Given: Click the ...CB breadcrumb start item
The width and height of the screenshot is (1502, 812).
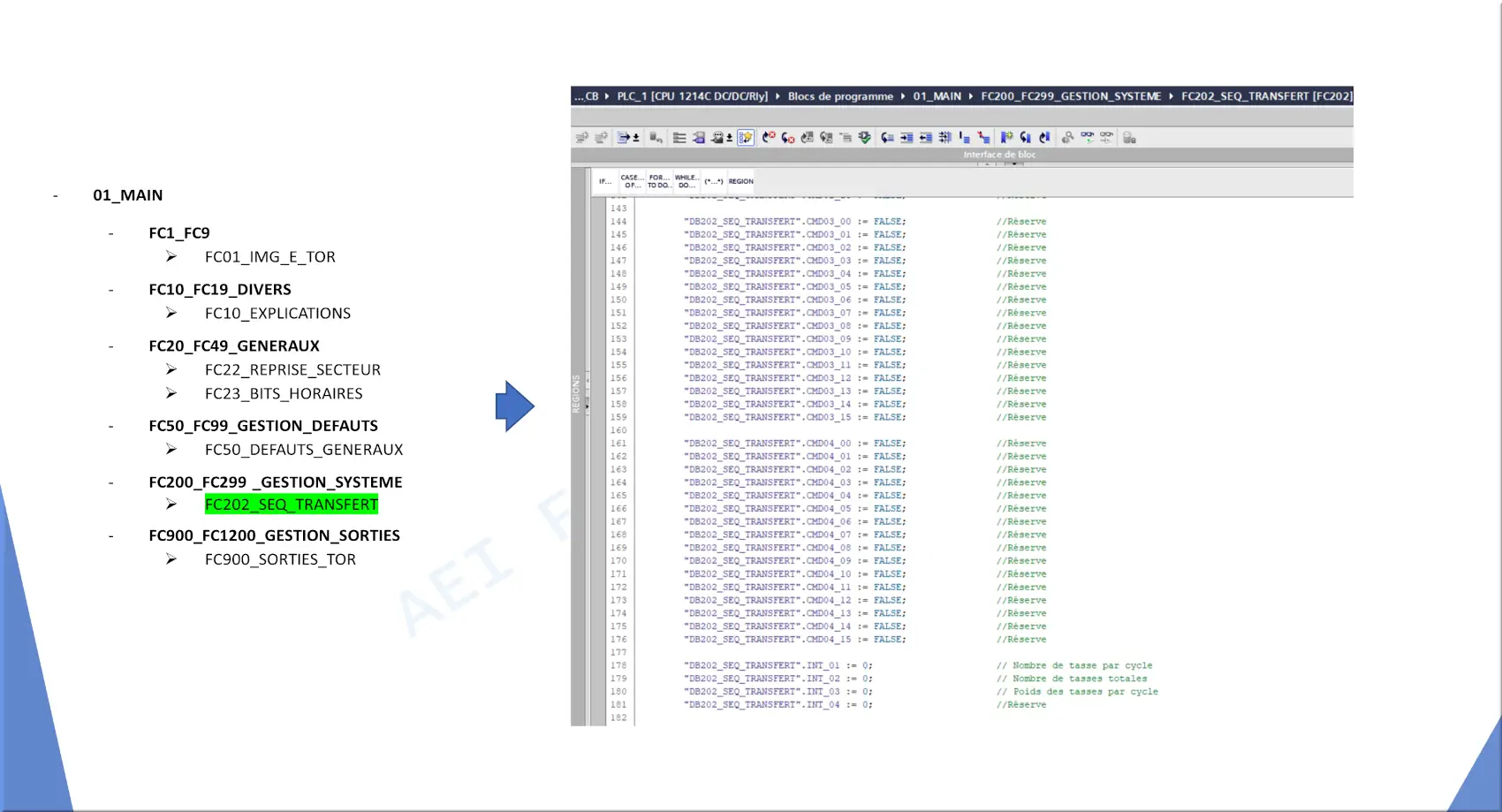Looking at the screenshot, I should click(586, 96).
